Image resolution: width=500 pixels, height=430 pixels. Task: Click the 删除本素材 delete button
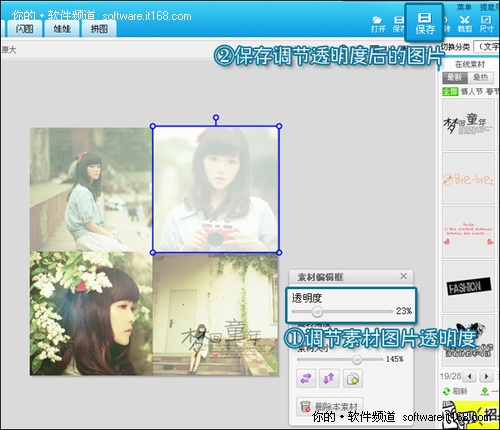tap(330, 407)
